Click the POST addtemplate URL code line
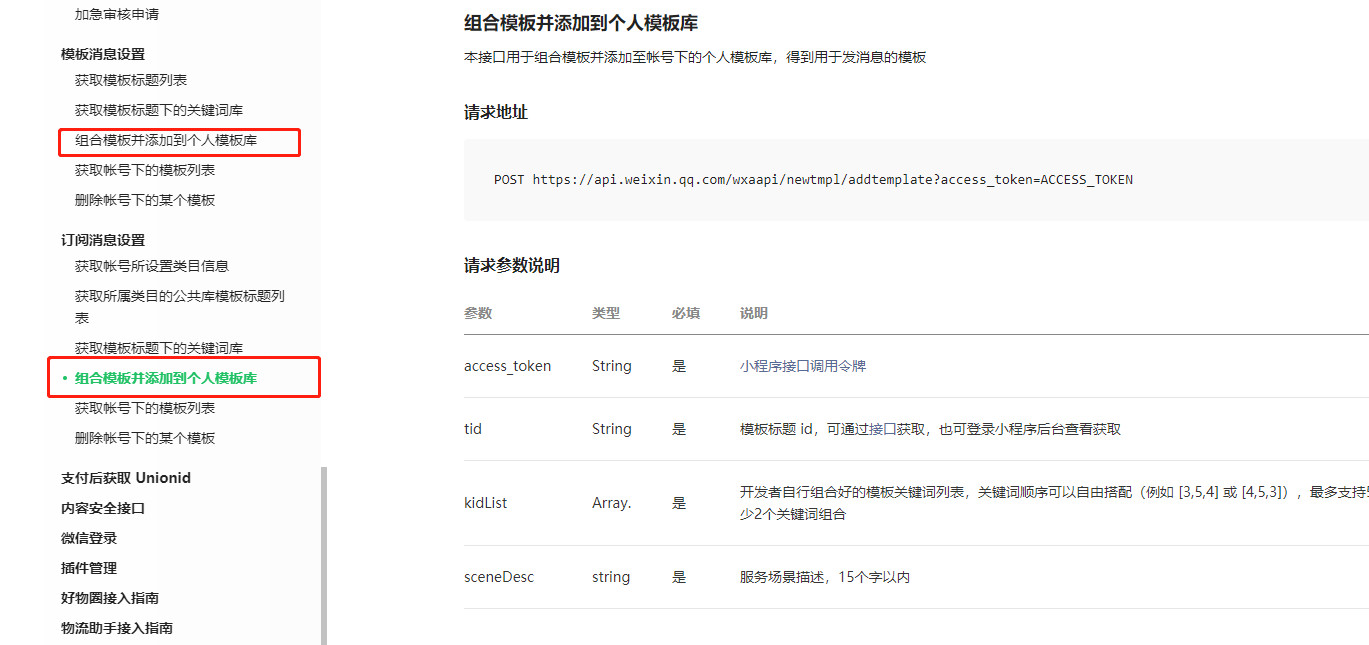The image size is (1369, 645). (813, 180)
